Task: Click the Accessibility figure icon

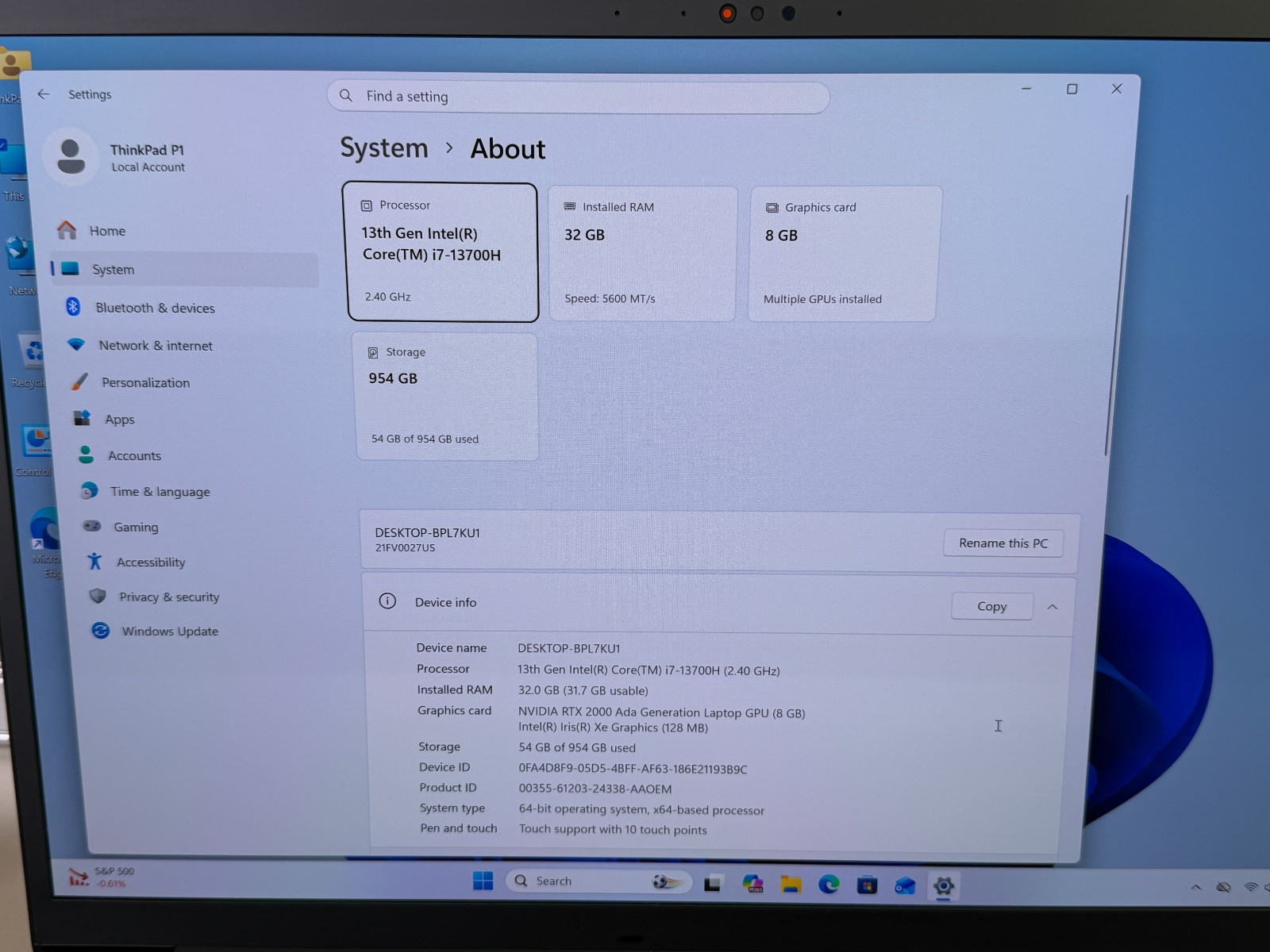Action: pos(94,561)
